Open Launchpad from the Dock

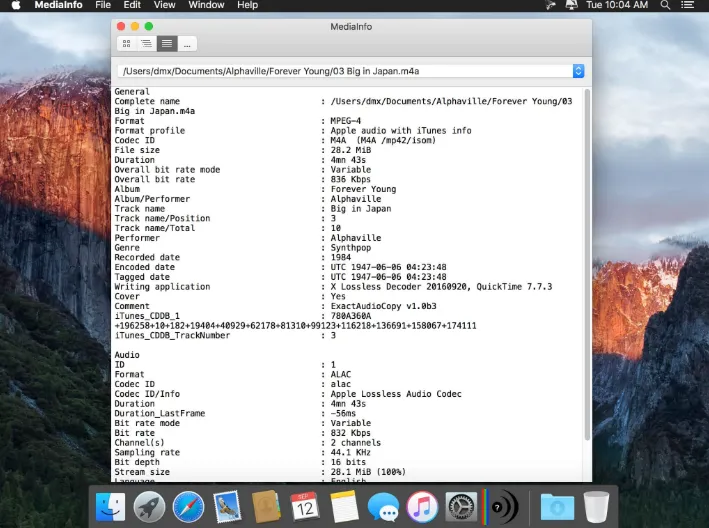149,507
